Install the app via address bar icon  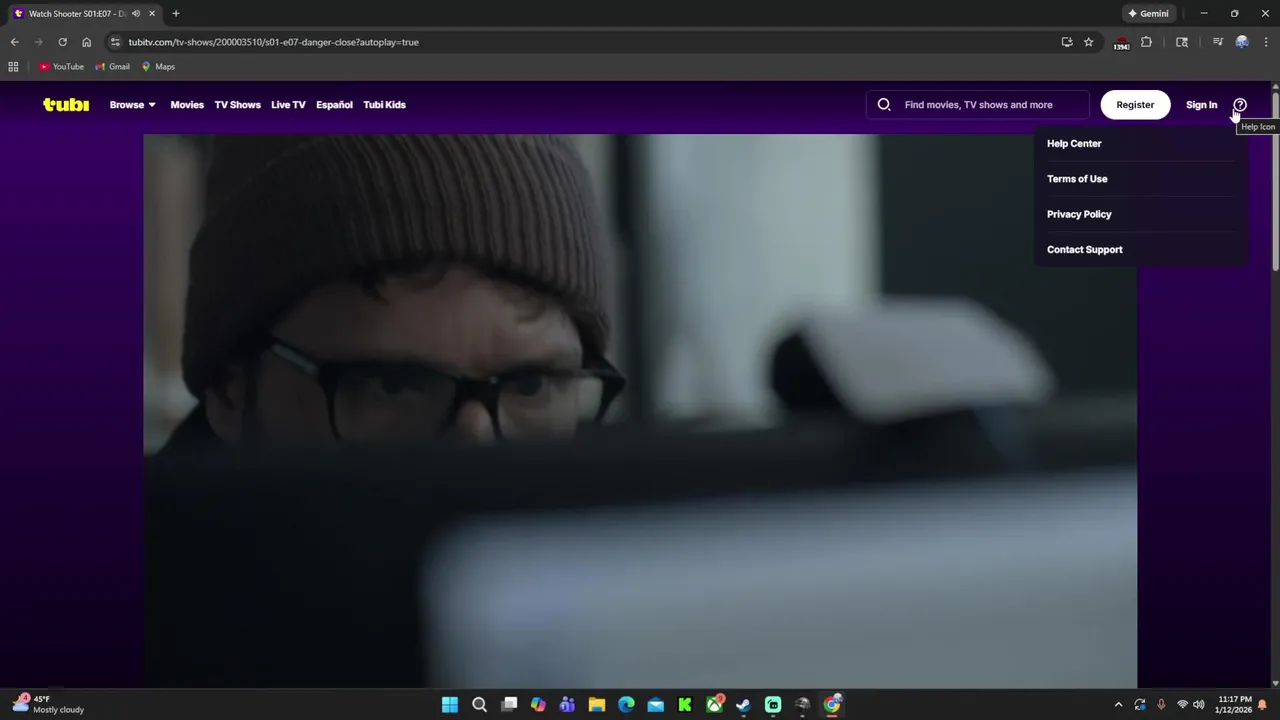point(1067,42)
